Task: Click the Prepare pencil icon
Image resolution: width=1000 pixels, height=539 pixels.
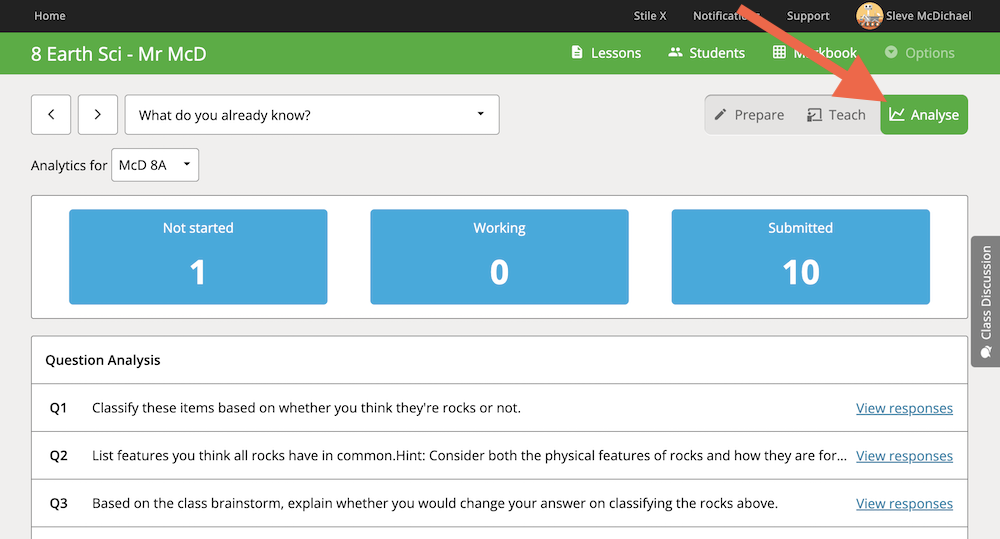Action: [x=720, y=115]
